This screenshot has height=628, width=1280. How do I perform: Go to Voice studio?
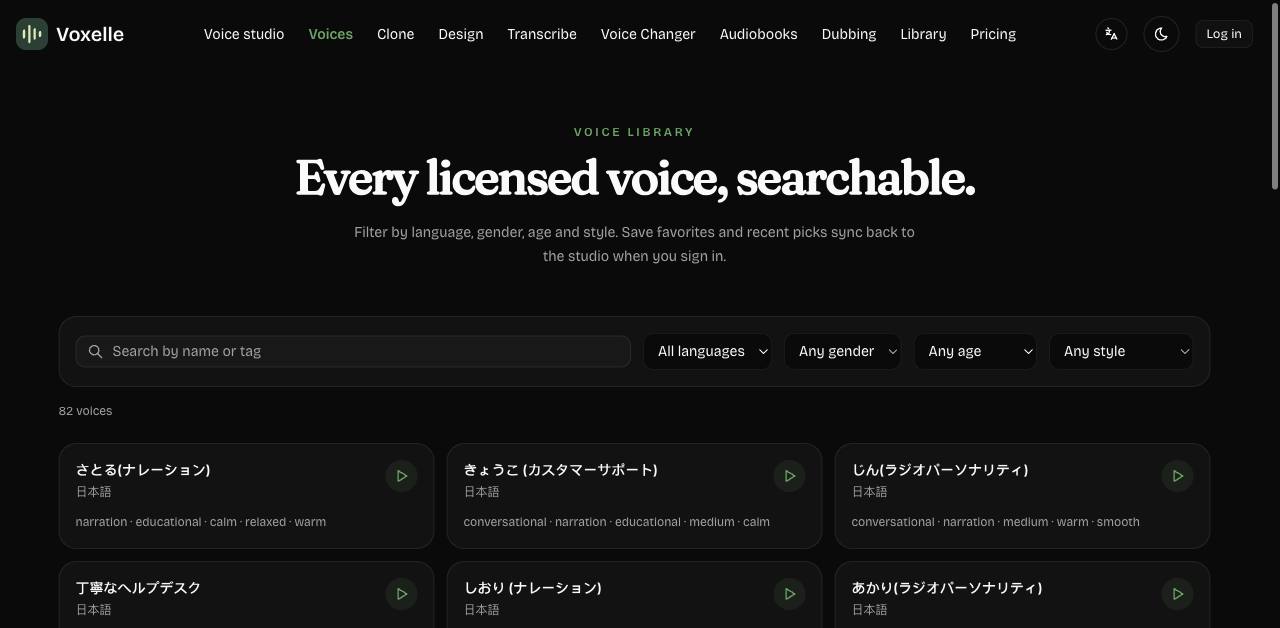tap(244, 34)
